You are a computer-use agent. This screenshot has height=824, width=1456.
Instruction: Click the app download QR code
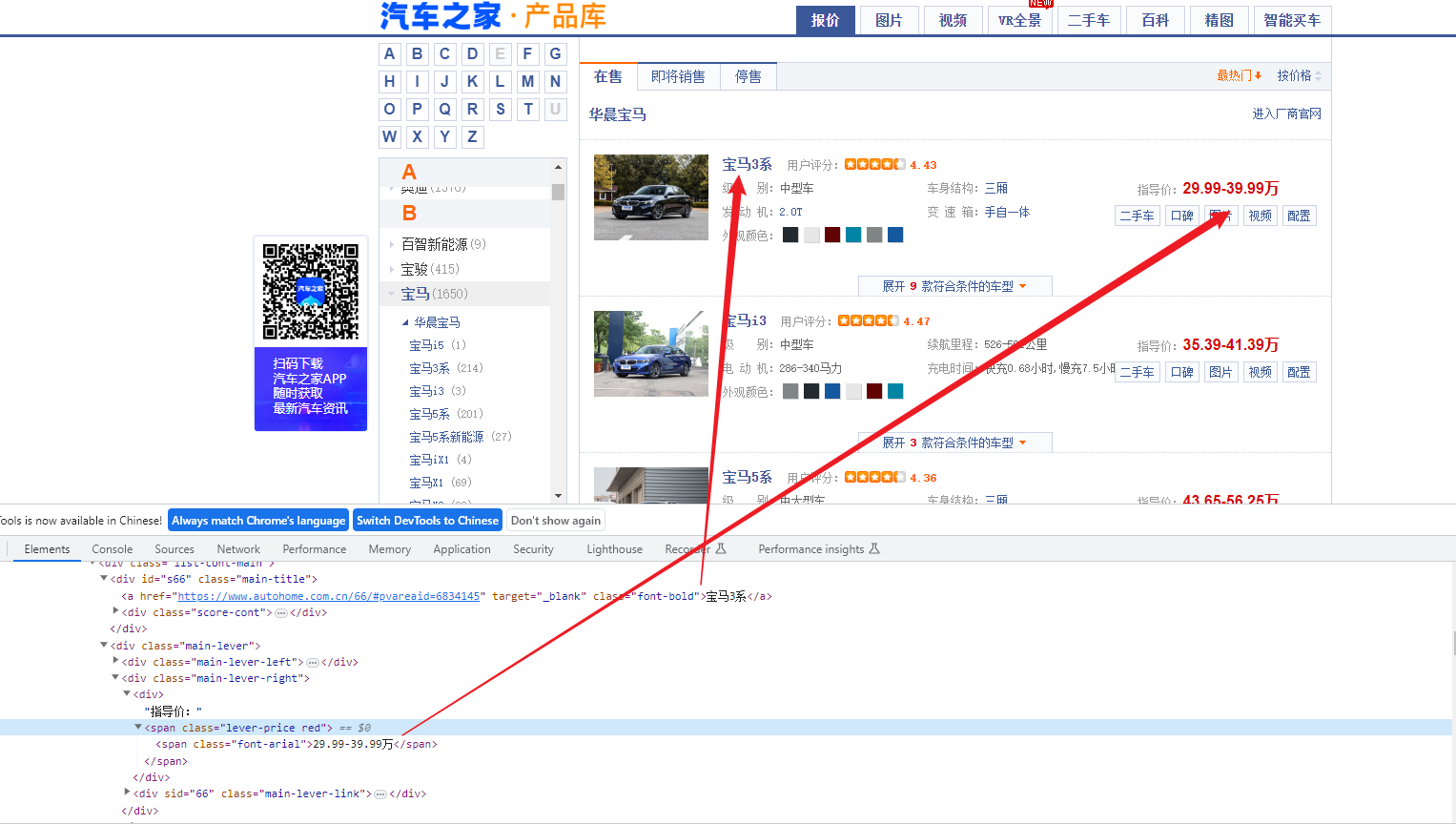tap(311, 292)
